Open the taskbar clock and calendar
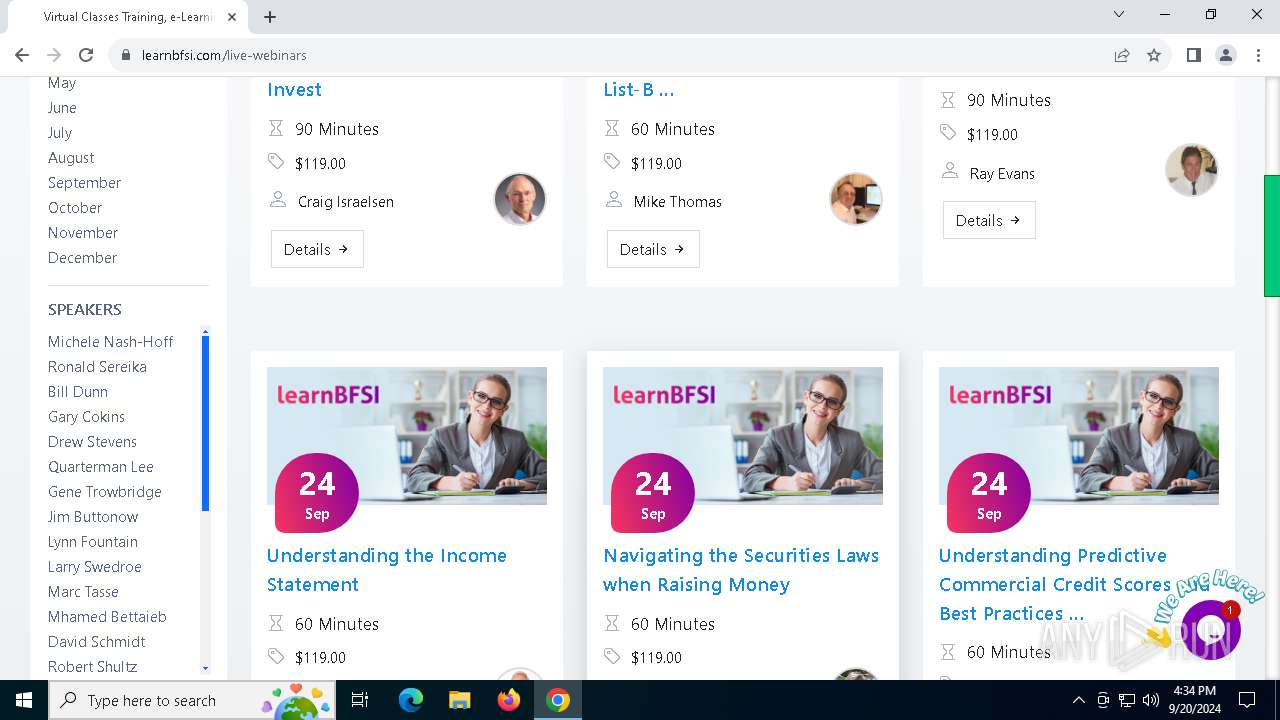The image size is (1280, 720). pyautogui.click(x=1194, y=700)
